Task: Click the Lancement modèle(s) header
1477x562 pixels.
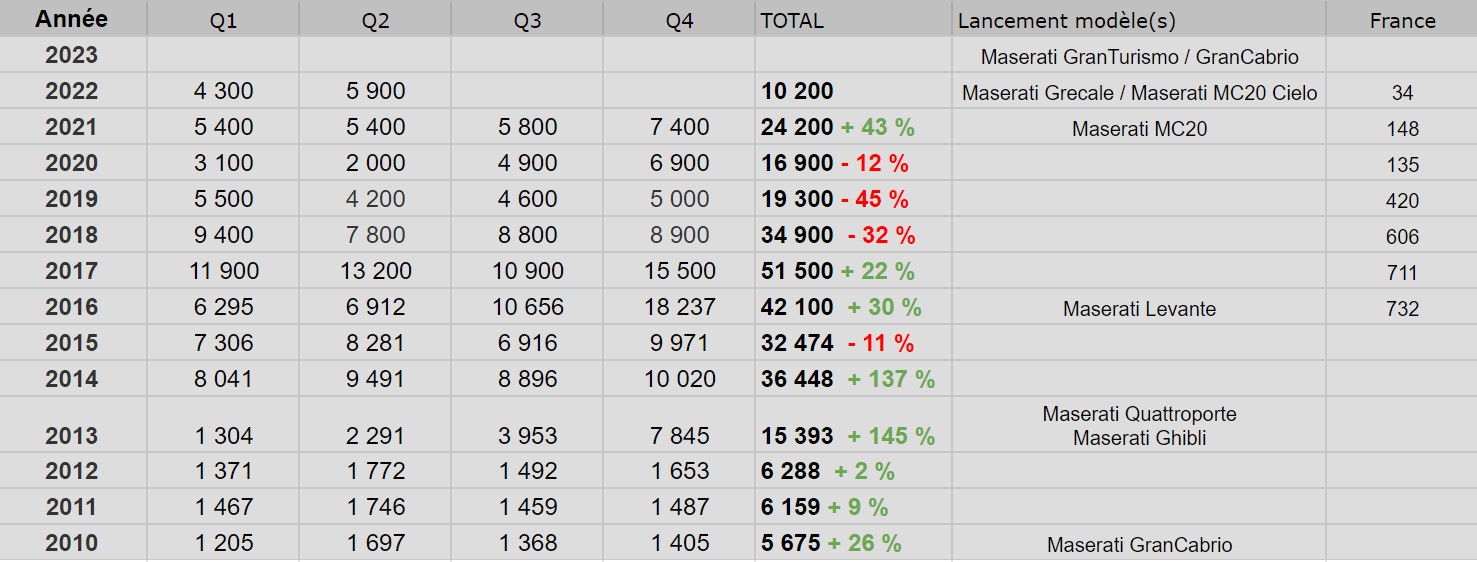Action: point(1139,20)
